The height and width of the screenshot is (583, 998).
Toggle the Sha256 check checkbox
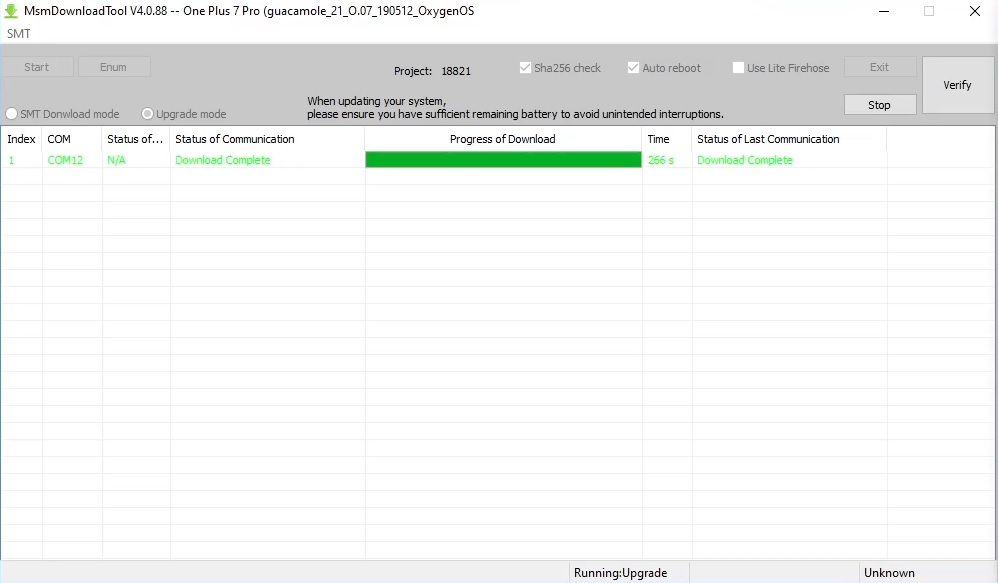point(525,67)
